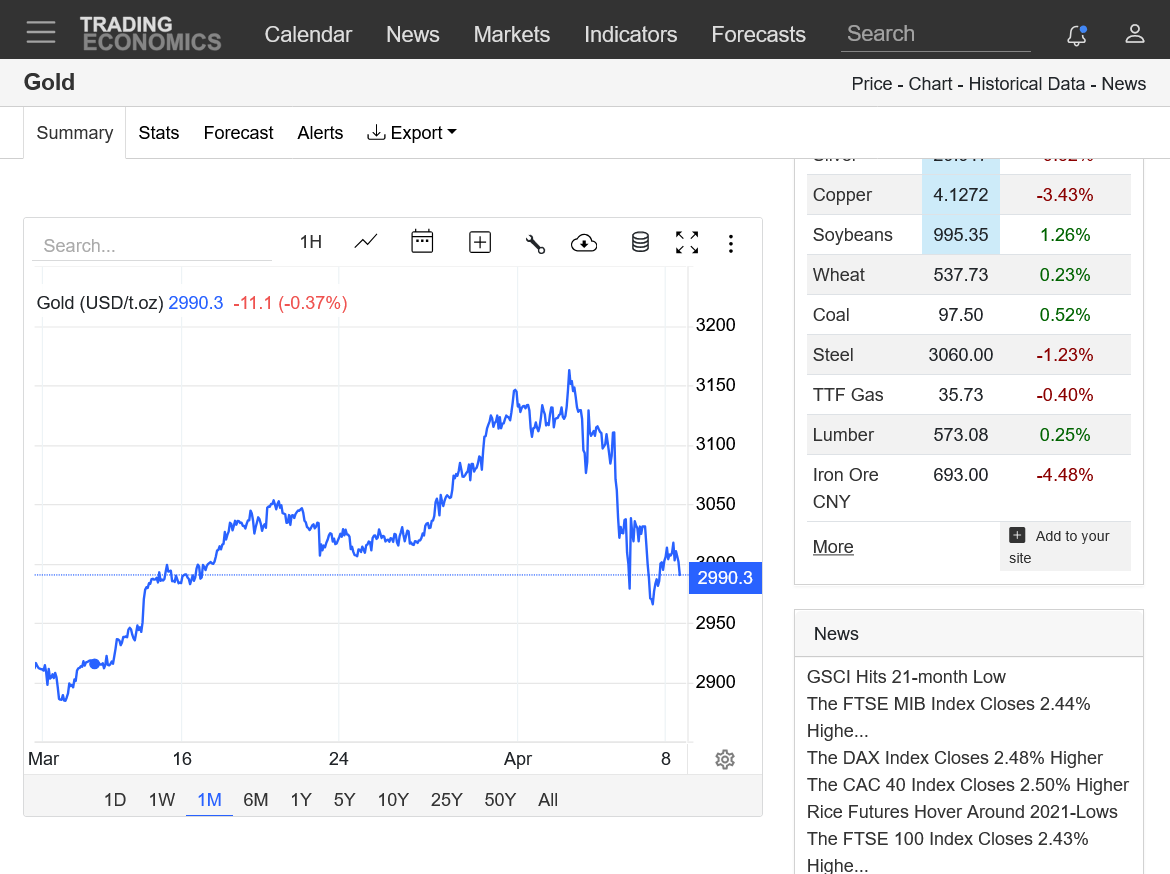Click the database stack icon
The width and height of the screenshot is (1170, 874).
click(x=640, y=242)
